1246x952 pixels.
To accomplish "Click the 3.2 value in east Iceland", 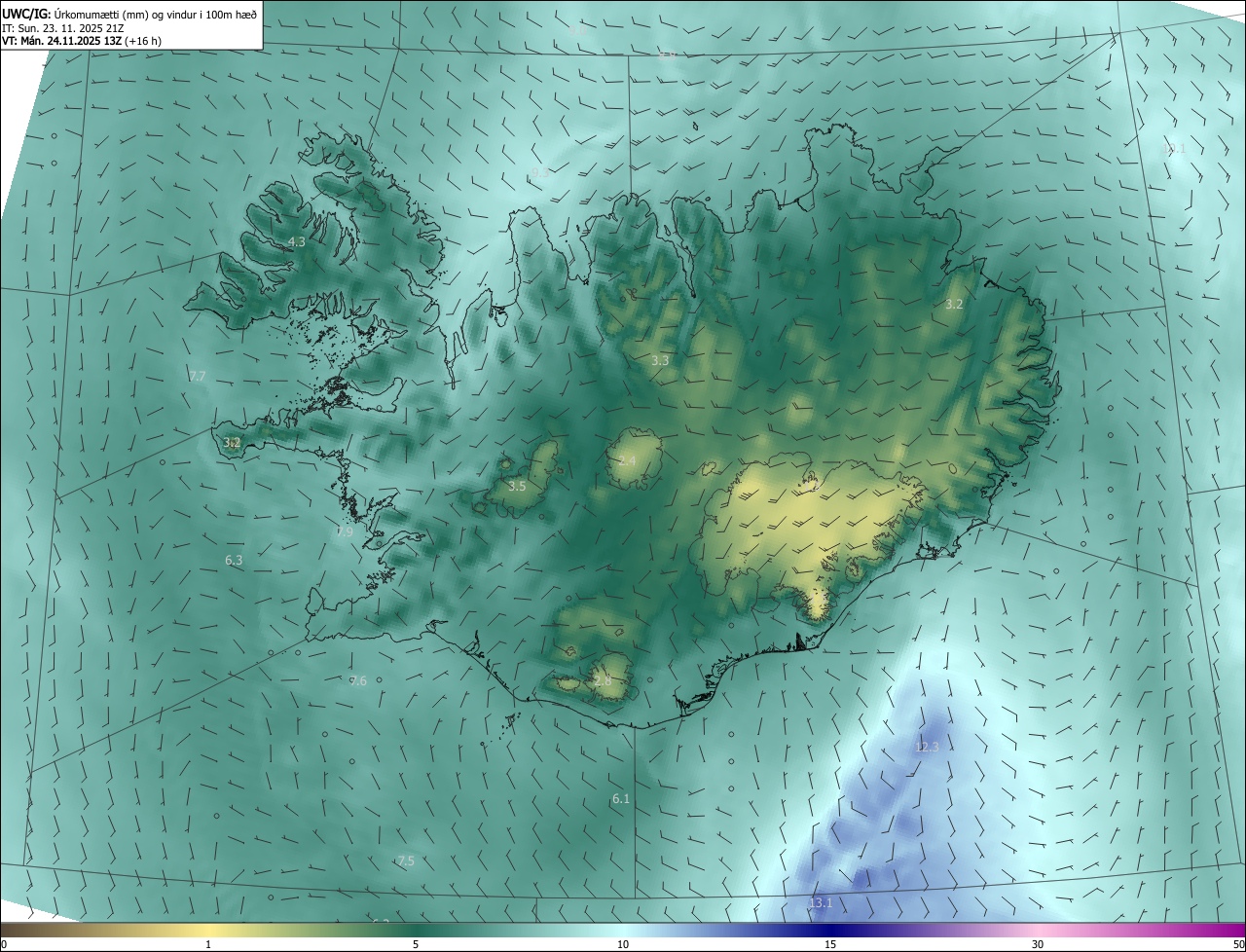I will pyautogui.click(x=954, y=304).
